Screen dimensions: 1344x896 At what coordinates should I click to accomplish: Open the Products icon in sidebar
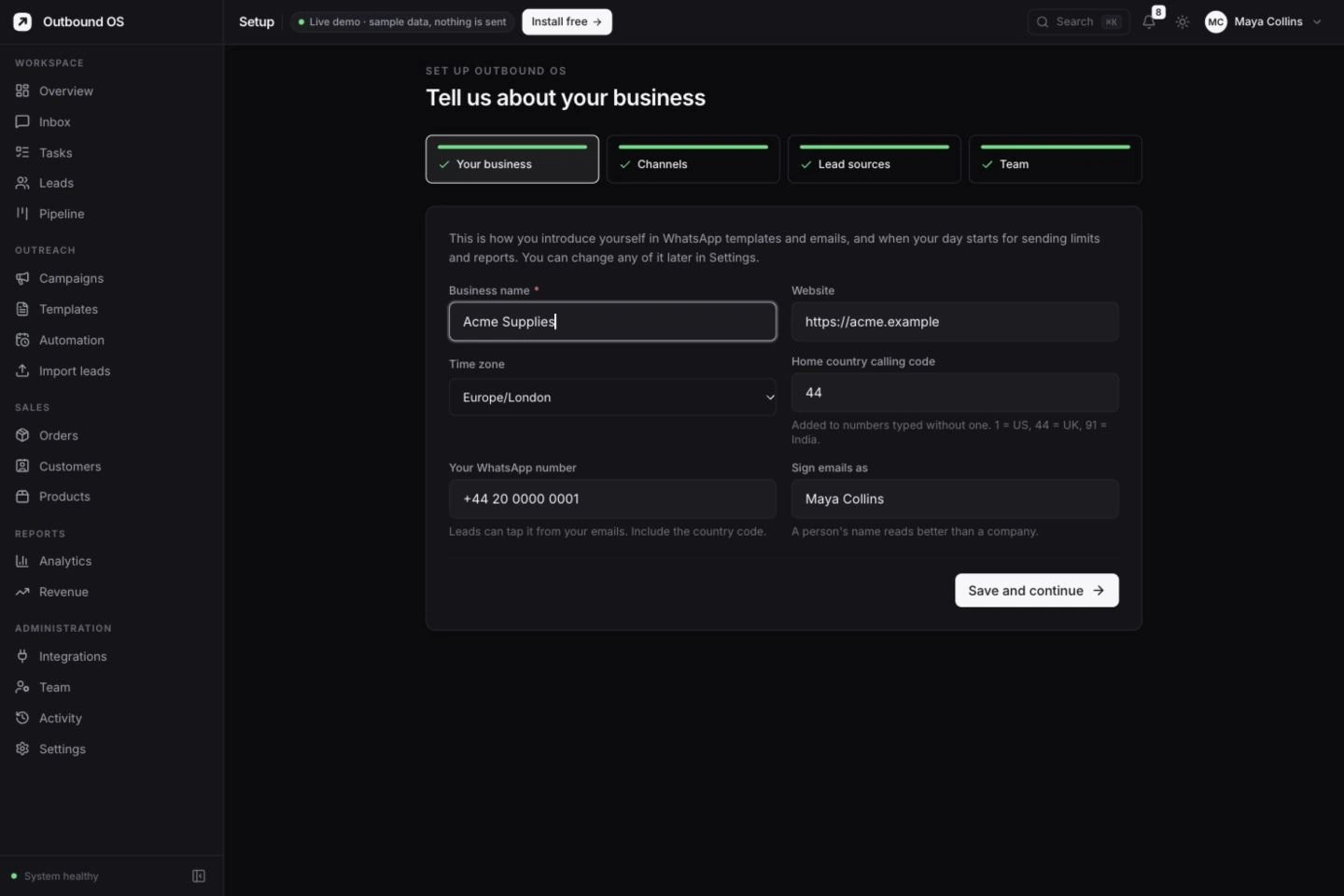[x=22, y=497]
